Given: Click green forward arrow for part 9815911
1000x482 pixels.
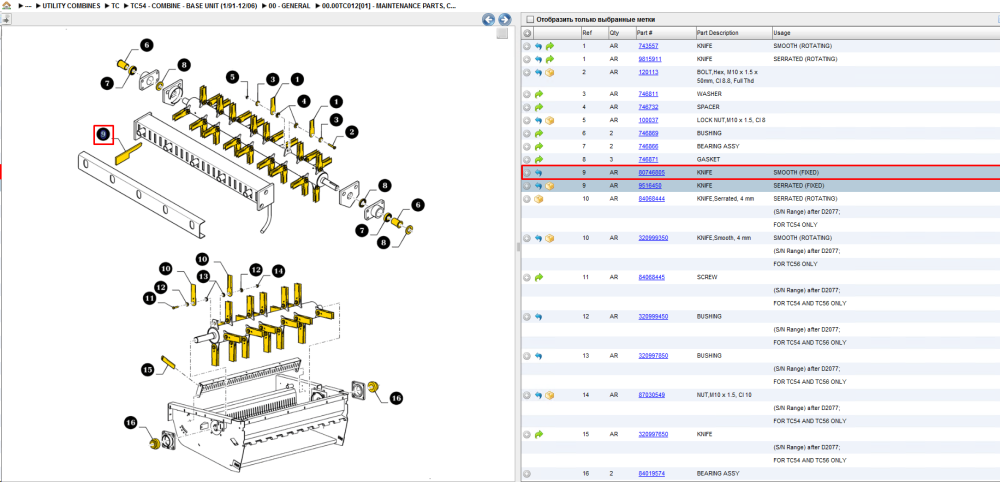Looking at the screenshot, I should click(x=550, y=59).
